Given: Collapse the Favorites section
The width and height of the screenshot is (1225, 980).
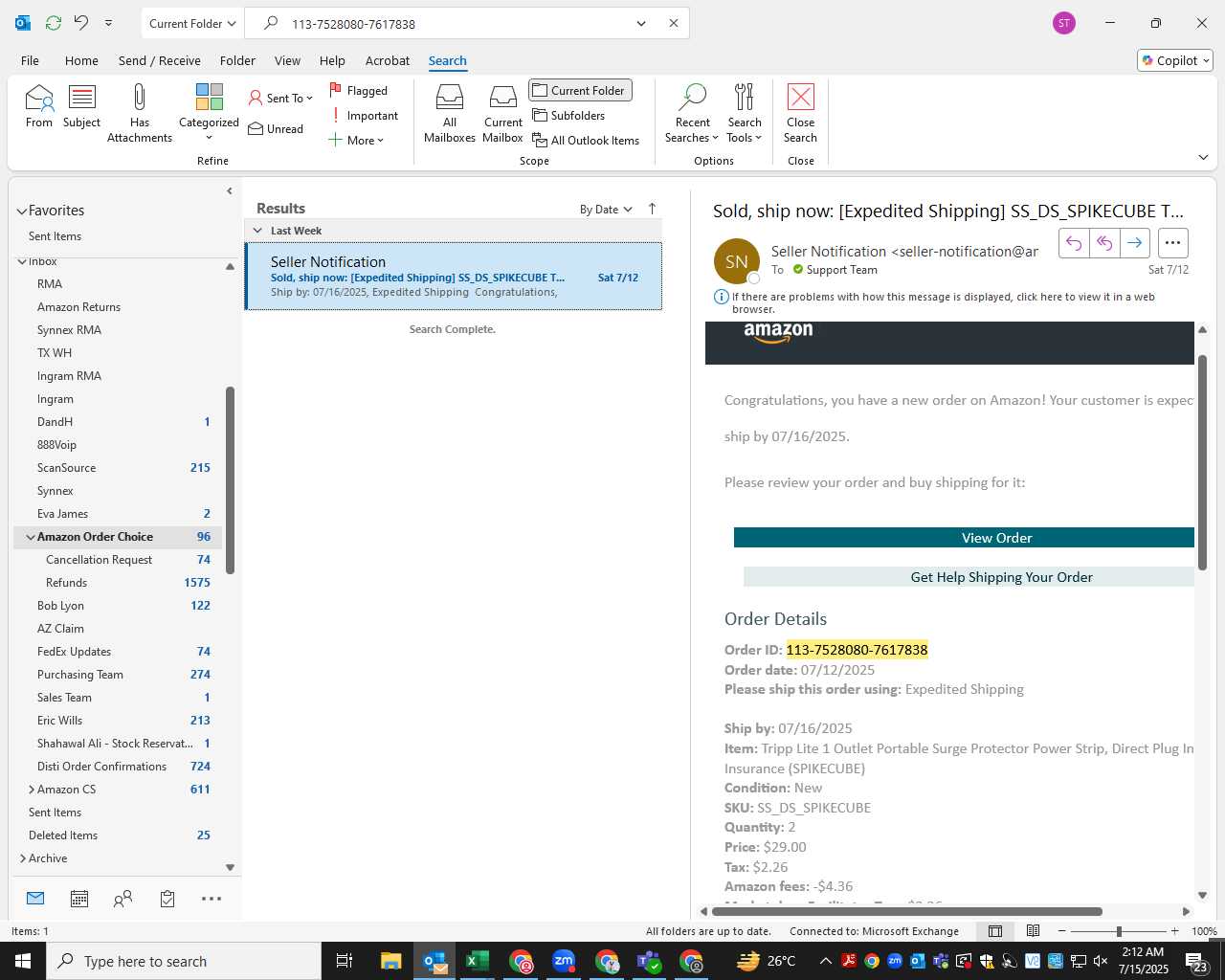Looking at the screenshot, I should coord(22,211).
